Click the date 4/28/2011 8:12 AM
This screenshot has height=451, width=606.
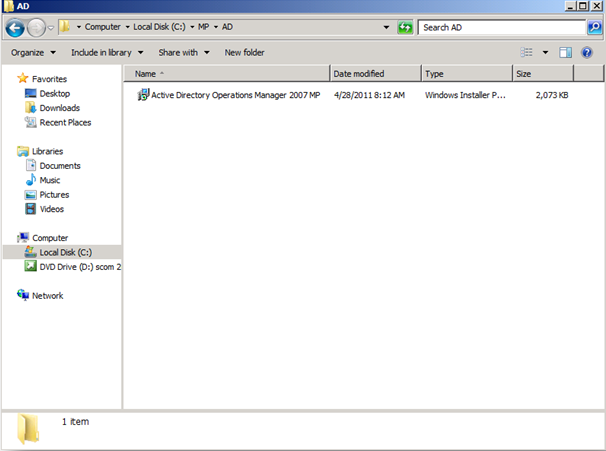[x=369, y=95]
